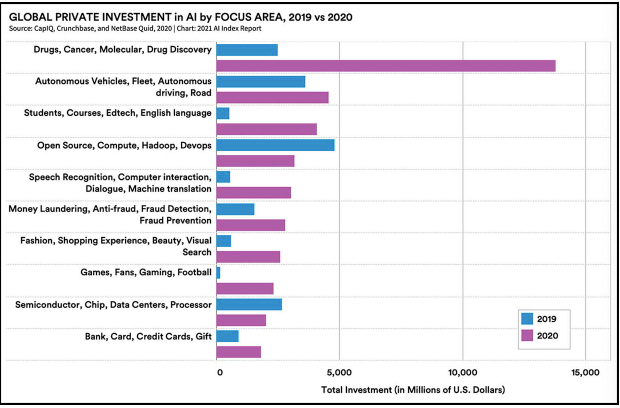
Task: Click the 2020 Bank, Card, Credit Cards bar
Action: click(238, 351)
